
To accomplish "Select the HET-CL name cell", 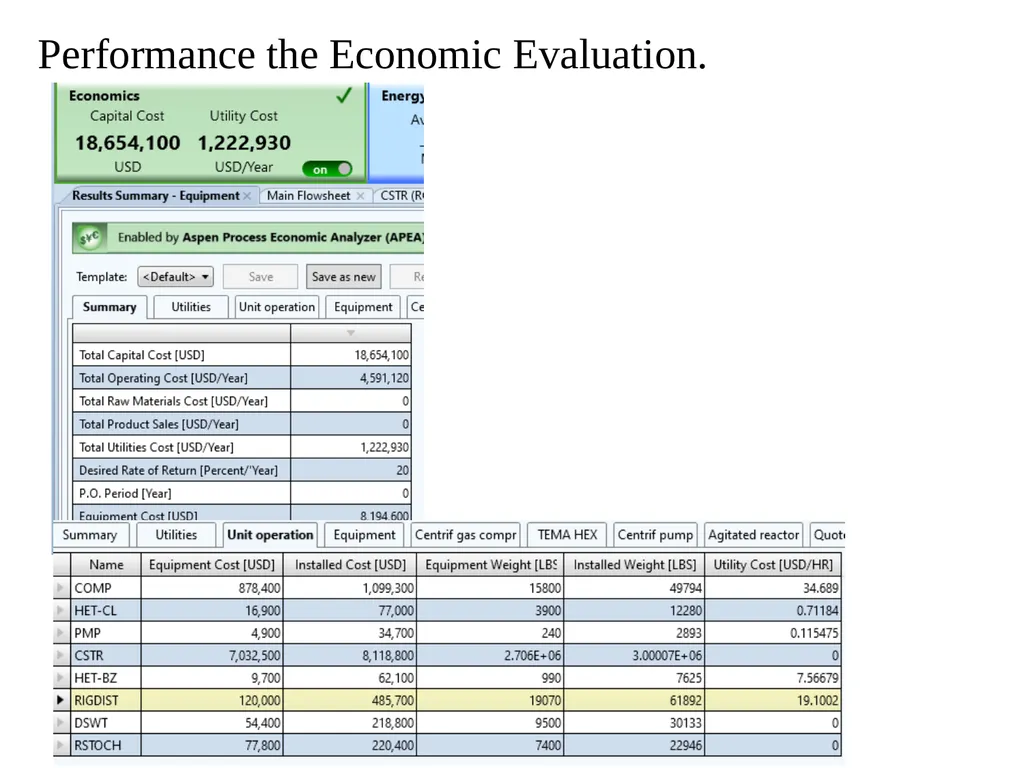I will tap(106, 611).
